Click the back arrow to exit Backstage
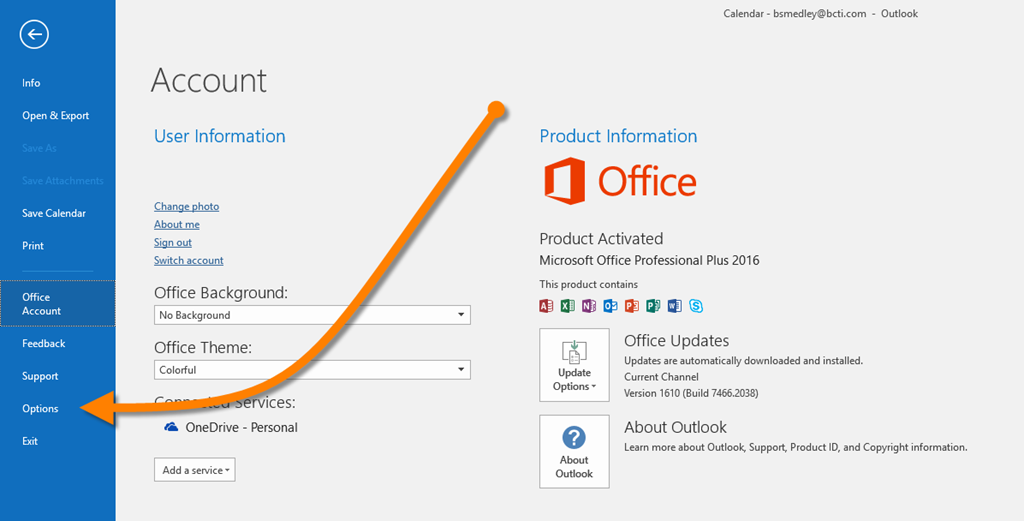The width and height of the screenshot is (1024, 521). click(34, 35)
